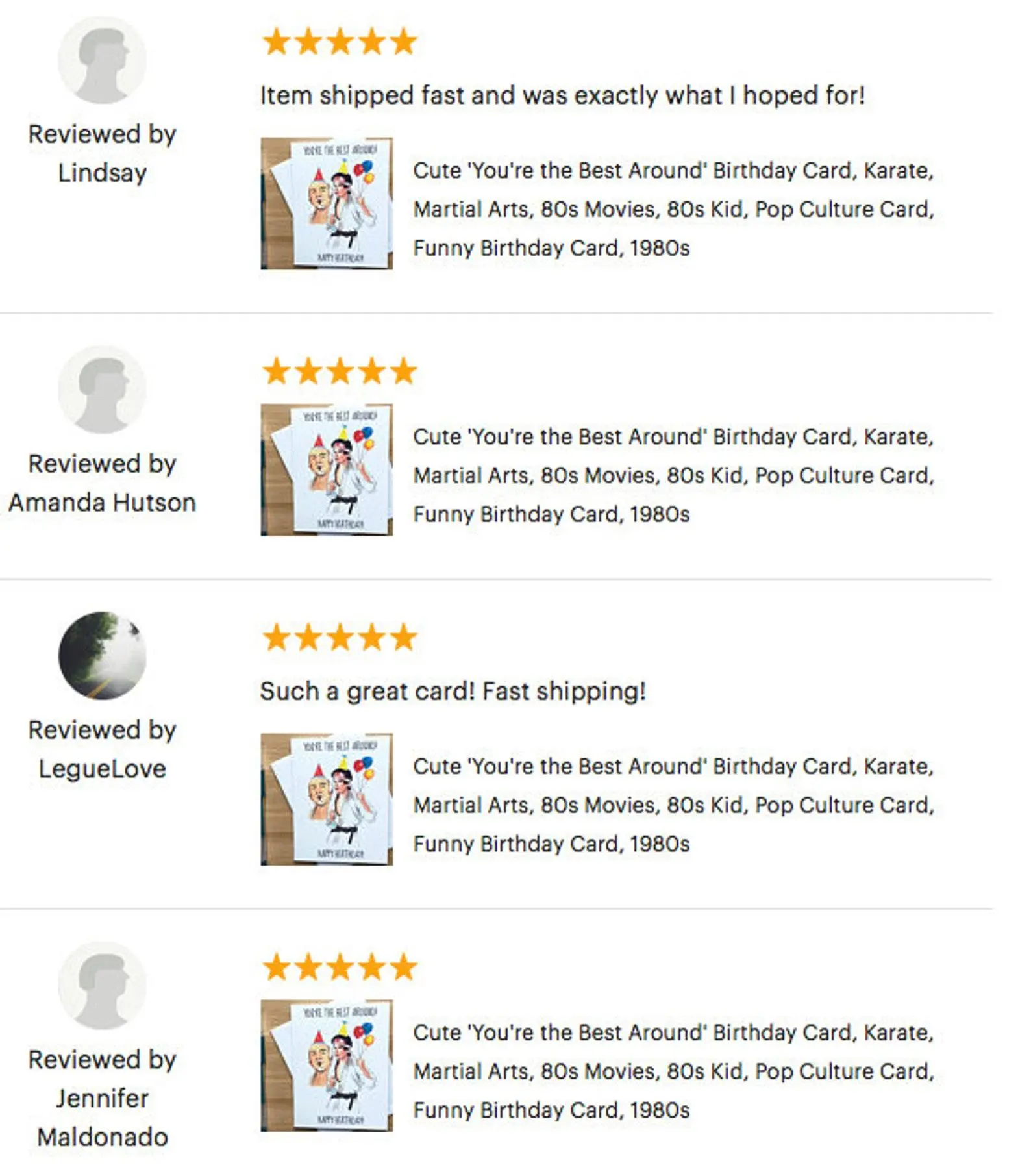The width and height of the screenshot is (1031, 1176).
Task: Visit reviewer Jennifer Maldonado's profile name link
Action: click(102, 1118)
